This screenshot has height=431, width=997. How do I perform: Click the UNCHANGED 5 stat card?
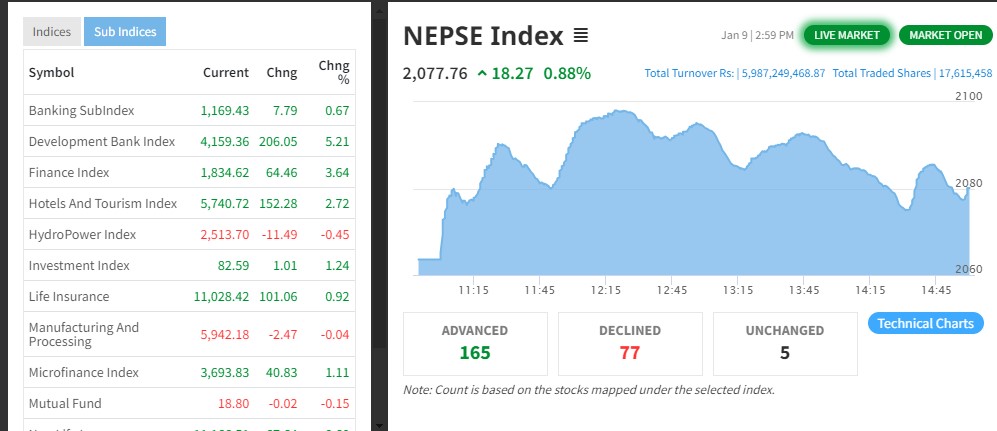point(784,341)
